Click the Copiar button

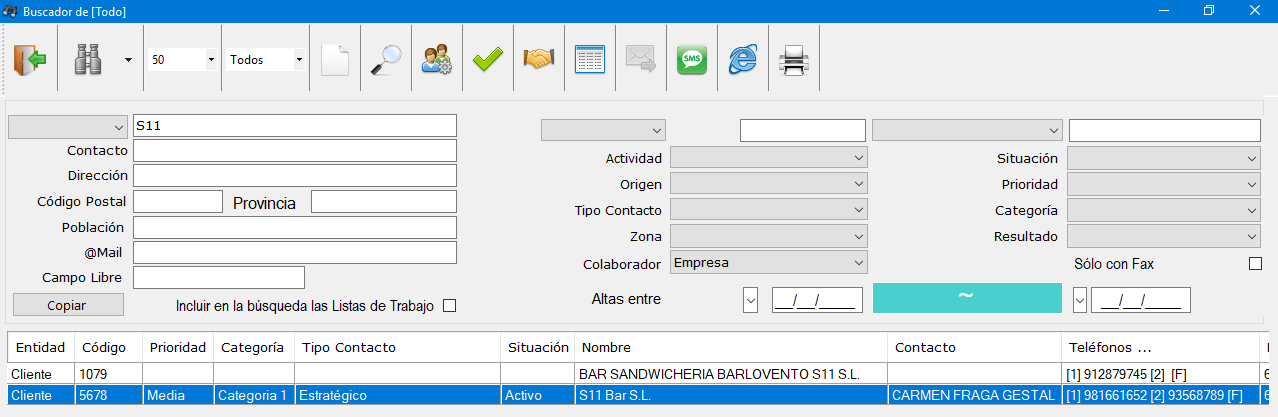[68, 305]
